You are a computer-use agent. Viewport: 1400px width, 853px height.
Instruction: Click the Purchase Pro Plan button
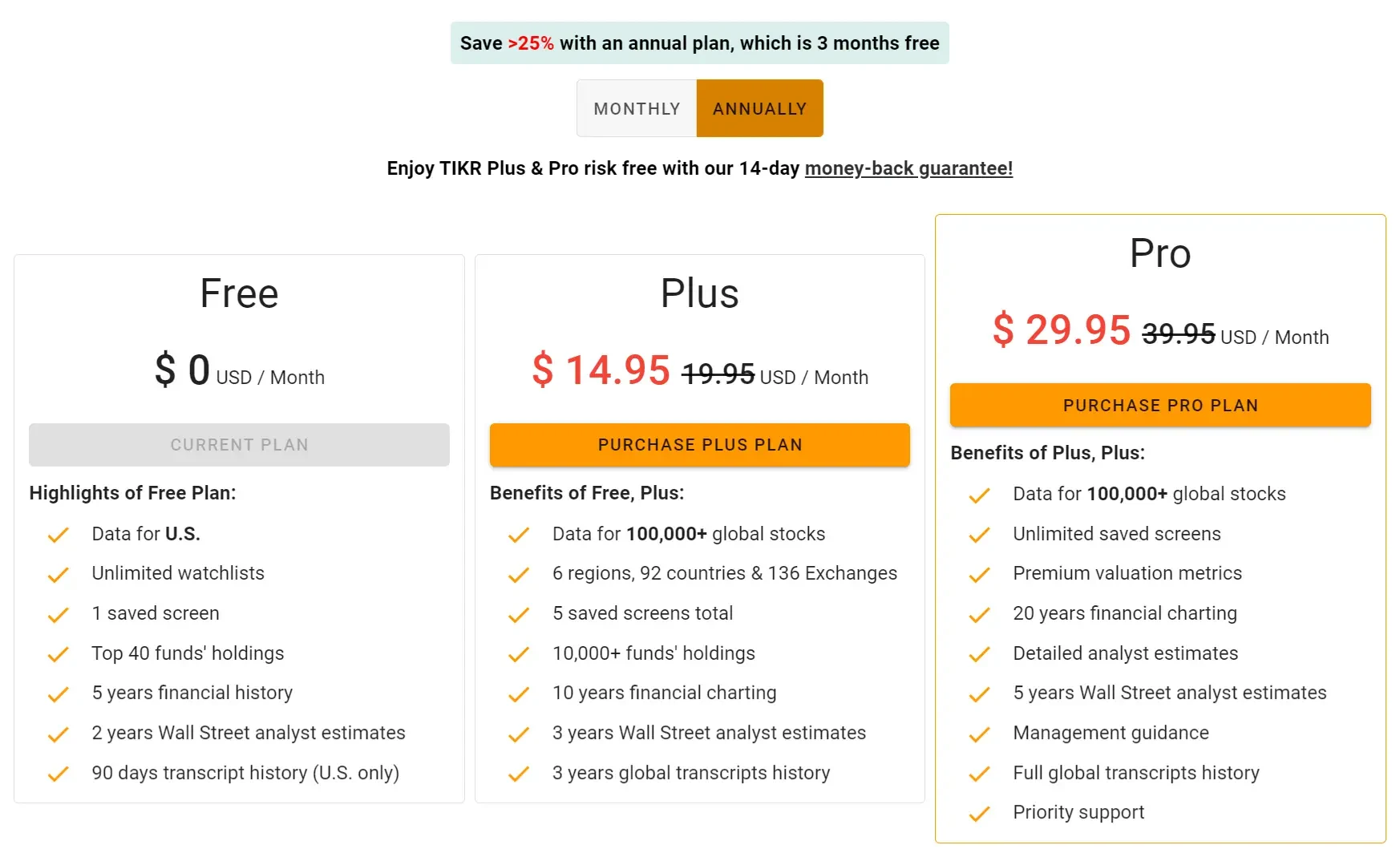pos(1160,405)
